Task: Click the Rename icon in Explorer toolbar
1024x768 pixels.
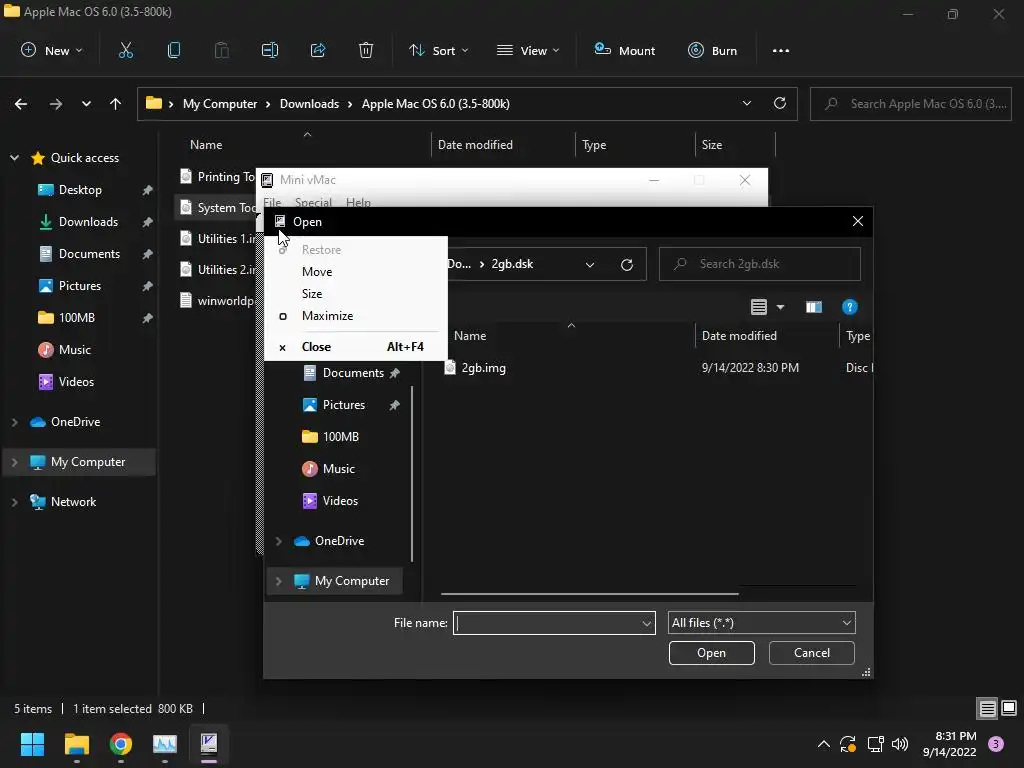Action: point(270,50)
